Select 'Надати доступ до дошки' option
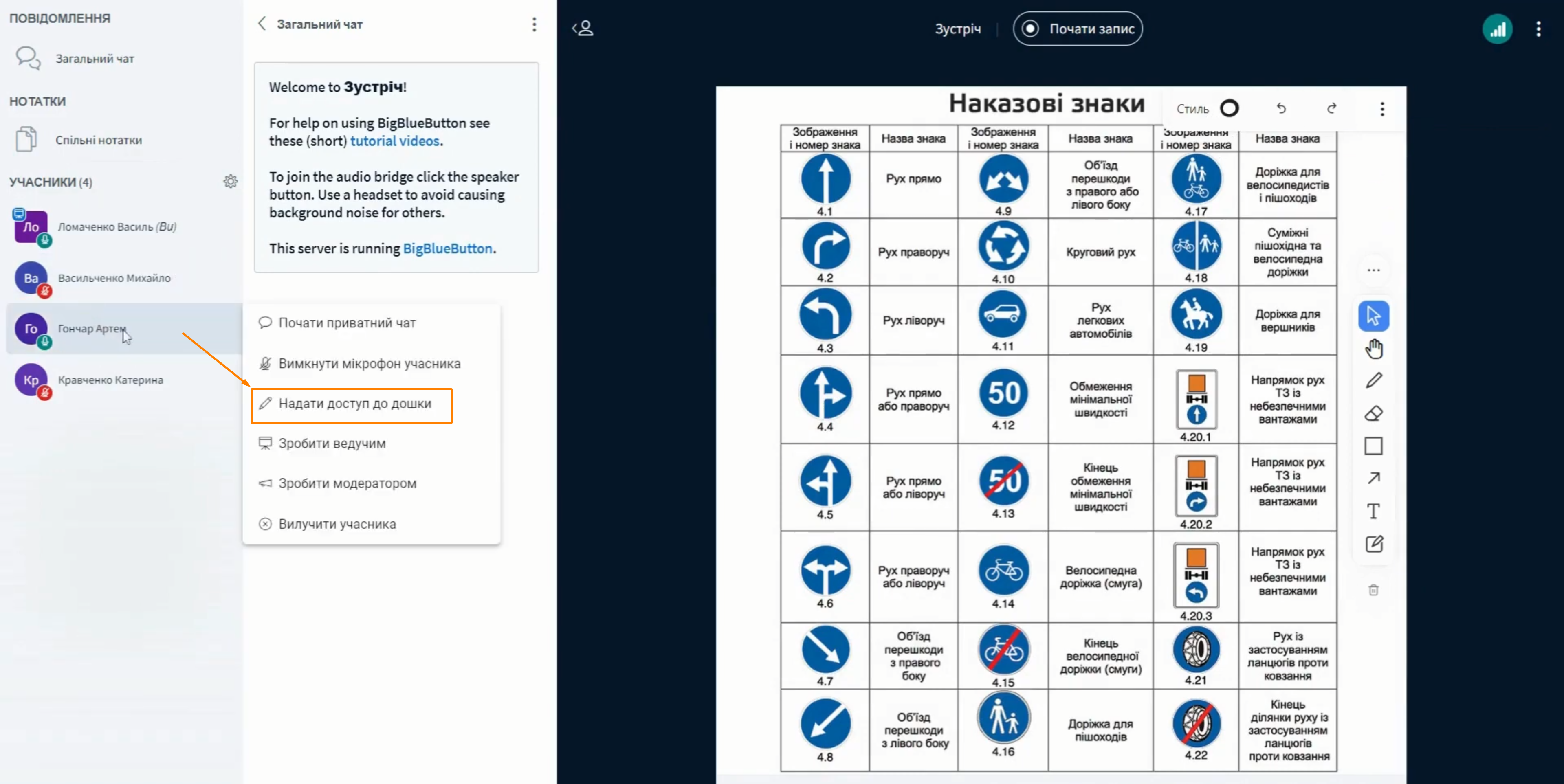 click(x=354, y=404)
